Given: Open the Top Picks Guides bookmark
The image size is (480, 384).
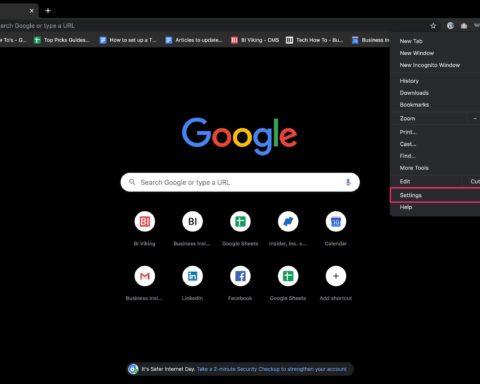Looking at the screenshot, I should (x=62, y=40).
